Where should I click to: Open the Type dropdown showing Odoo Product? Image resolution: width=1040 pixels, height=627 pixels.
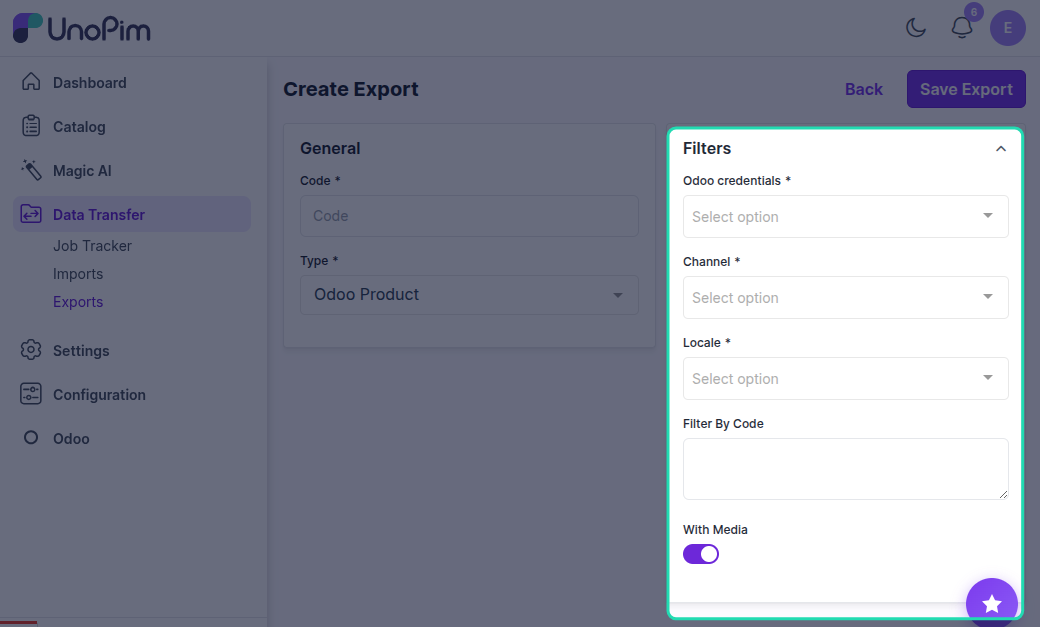pyautogui.click(x=469, y=295)
